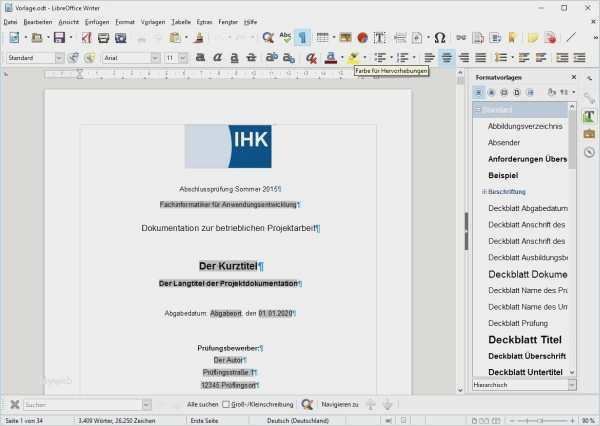
Task: Select Beispiel style in list
Action: pos(503,175)
